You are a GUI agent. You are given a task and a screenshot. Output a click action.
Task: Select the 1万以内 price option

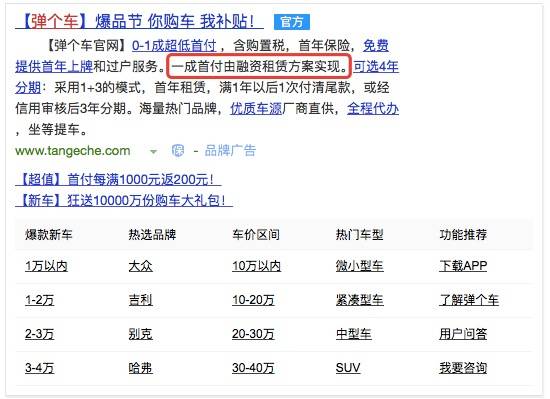point(46,266)
